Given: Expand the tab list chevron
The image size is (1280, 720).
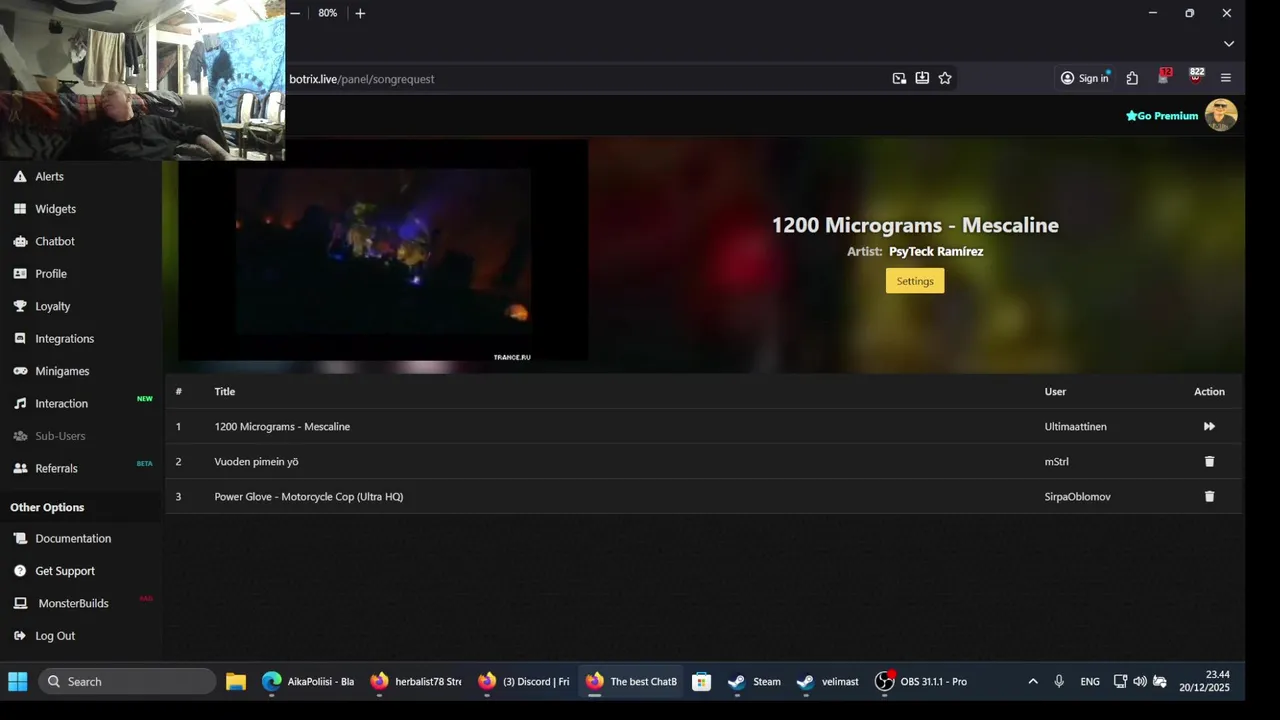Looking at the screenshot, I should (x=1229, y=44).
